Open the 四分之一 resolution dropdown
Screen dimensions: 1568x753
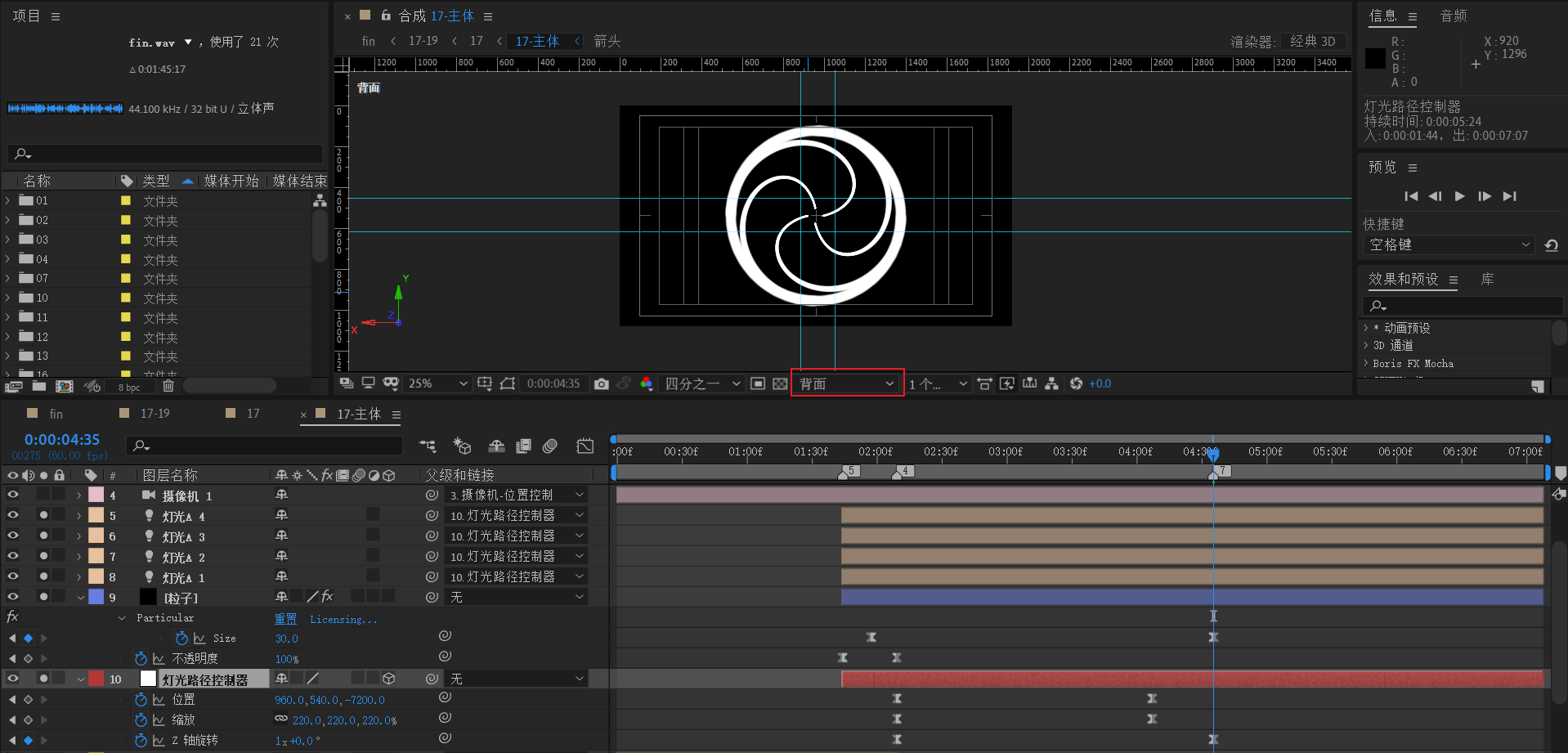click(x=702, y=383)
